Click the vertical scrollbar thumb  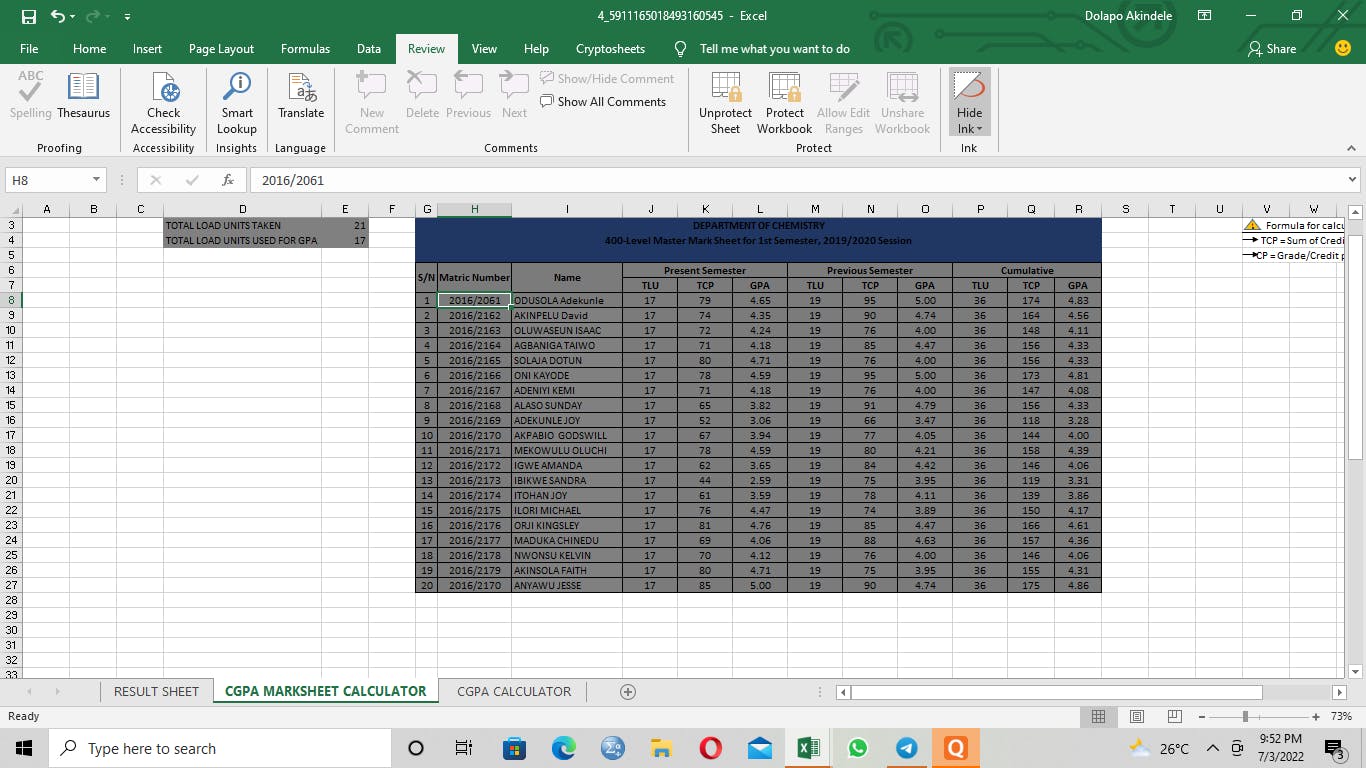click(1356, 345)
